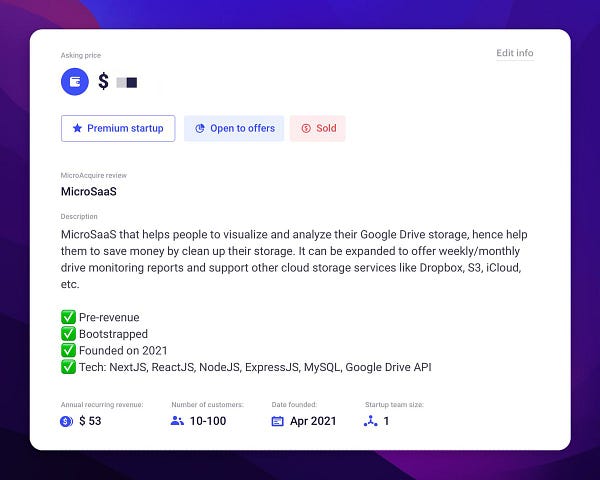Click the green checkmark beside Tech stack line
The image size is (600, 480).
(x=68, y=367)
